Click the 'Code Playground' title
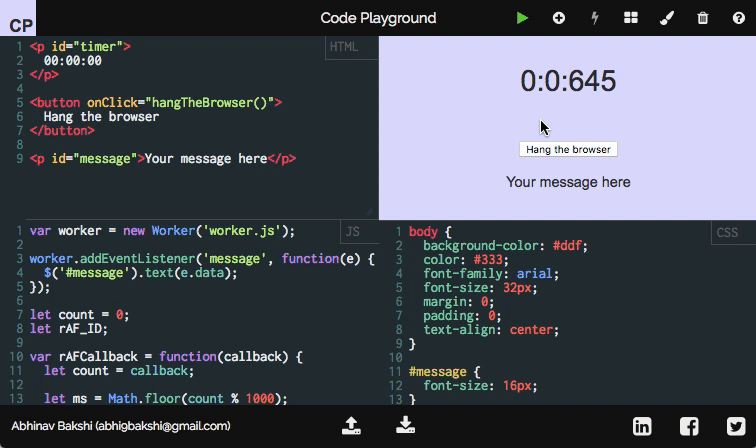 378,18
